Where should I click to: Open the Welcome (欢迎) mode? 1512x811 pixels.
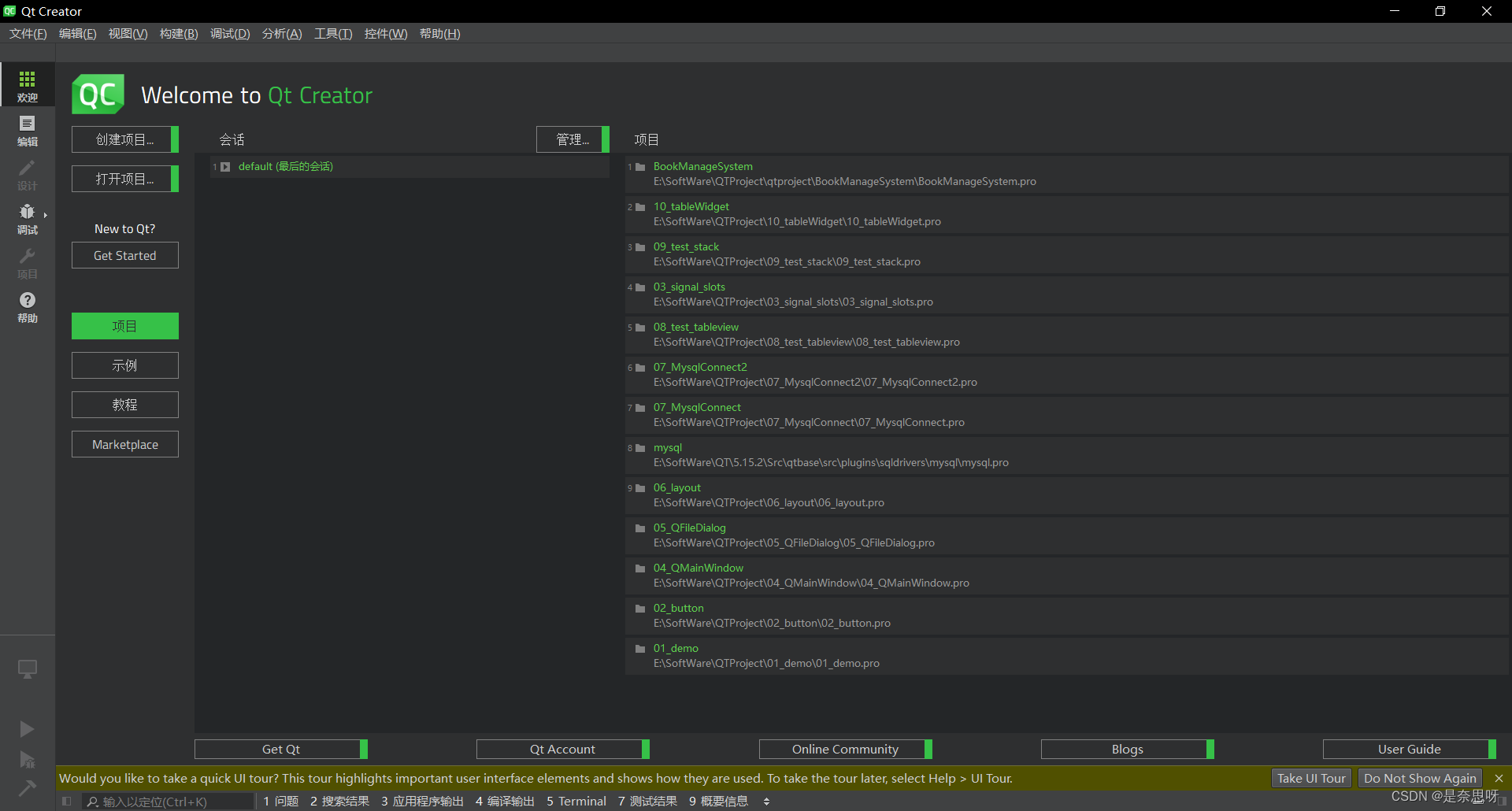click(x=28, y=85)
